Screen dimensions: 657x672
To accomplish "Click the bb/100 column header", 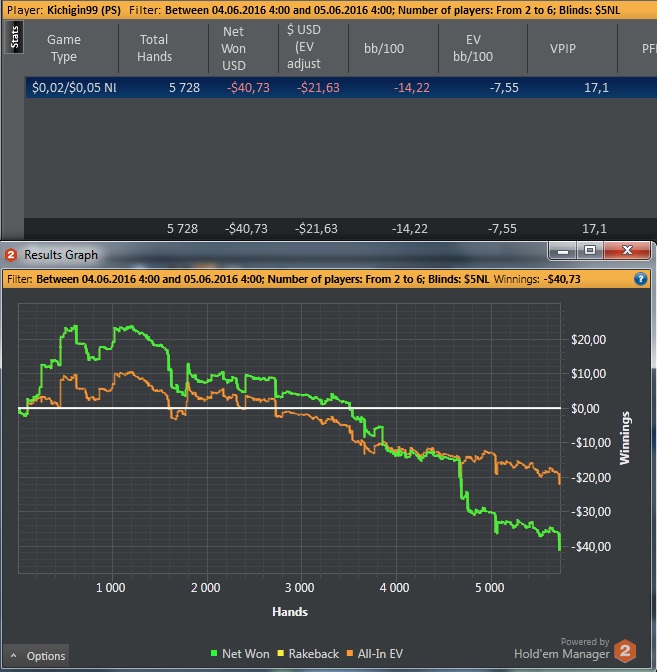I will coord(384,48).
